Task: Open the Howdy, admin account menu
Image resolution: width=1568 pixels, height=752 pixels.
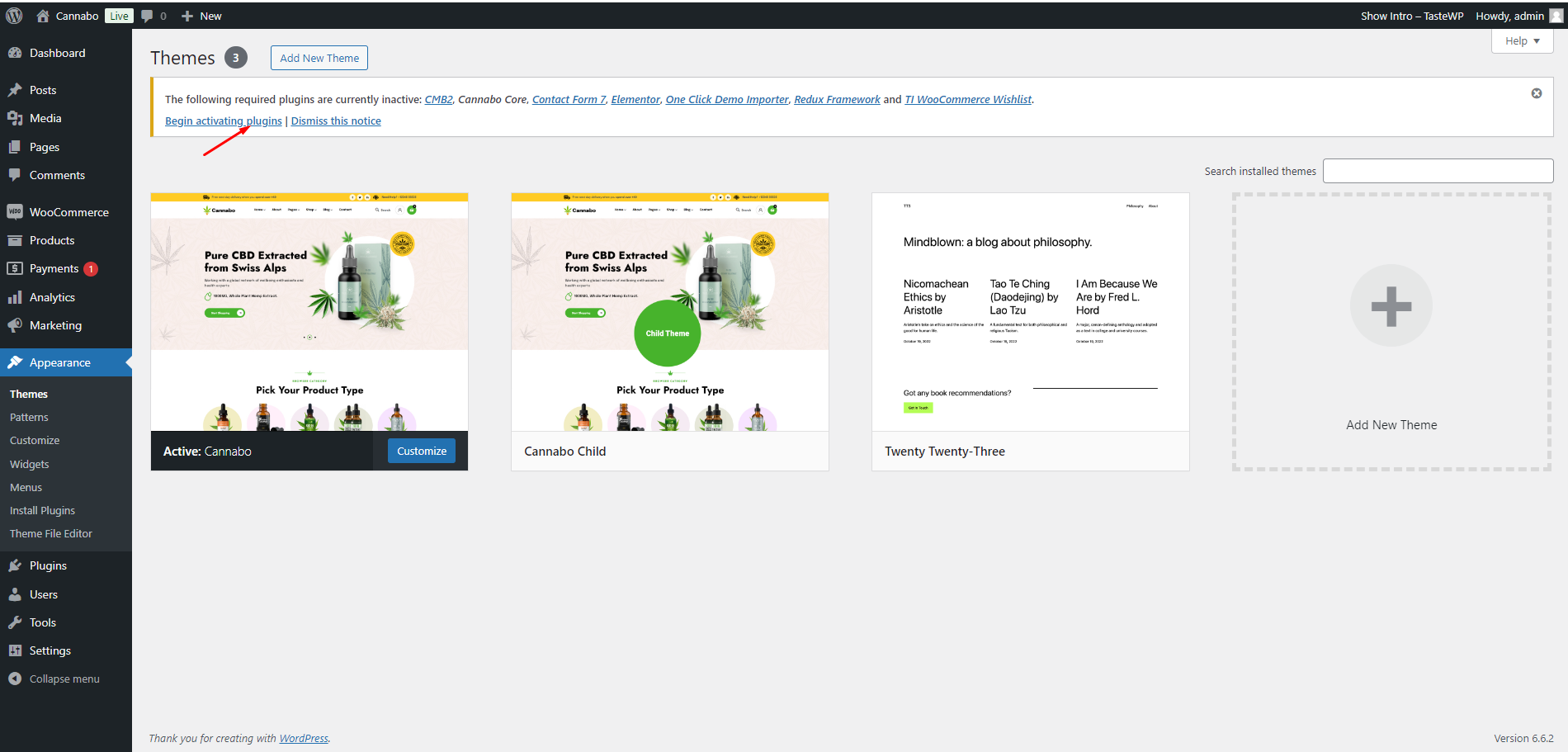Action: [x=1518, y=16]
